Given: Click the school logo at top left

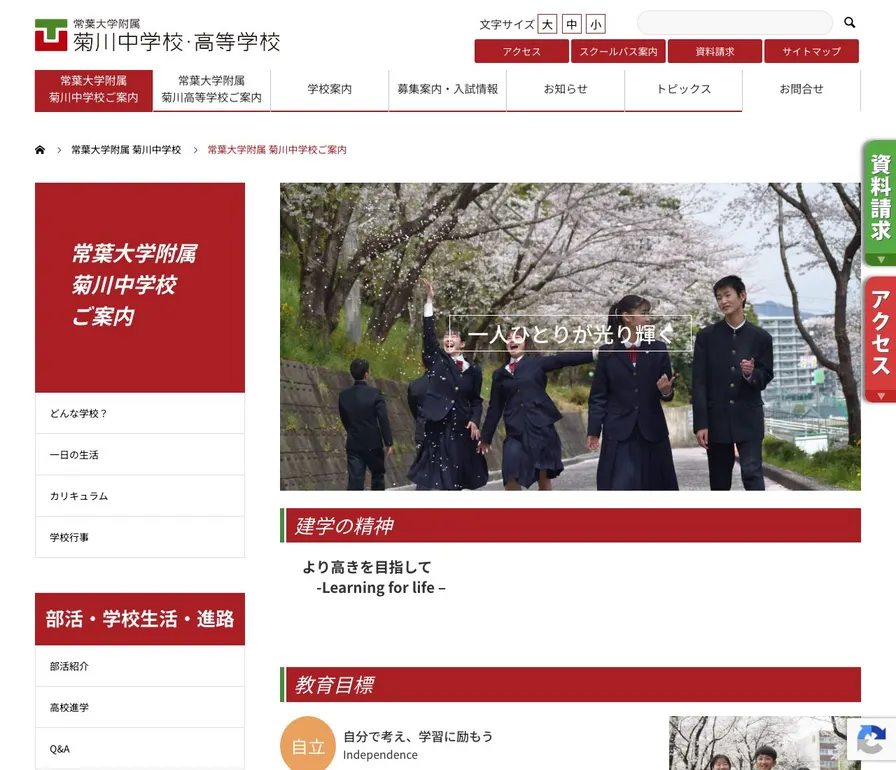Looking at the screenshot, I should click(x=157, y=35).
